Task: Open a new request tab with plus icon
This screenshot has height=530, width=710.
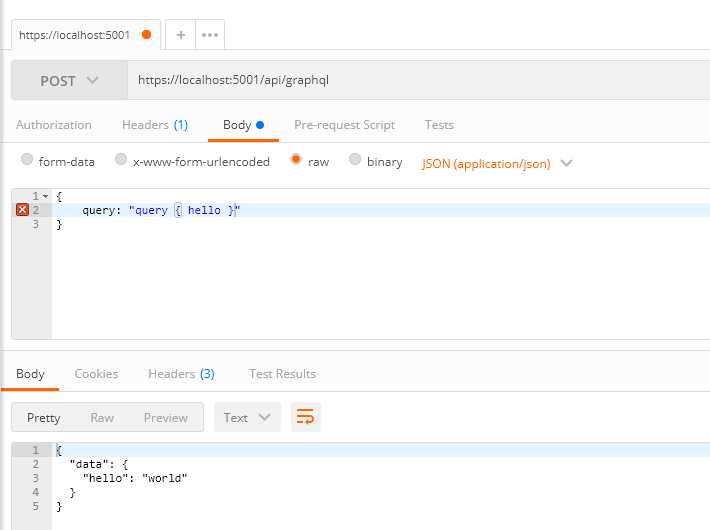Action: coord(181,35)
